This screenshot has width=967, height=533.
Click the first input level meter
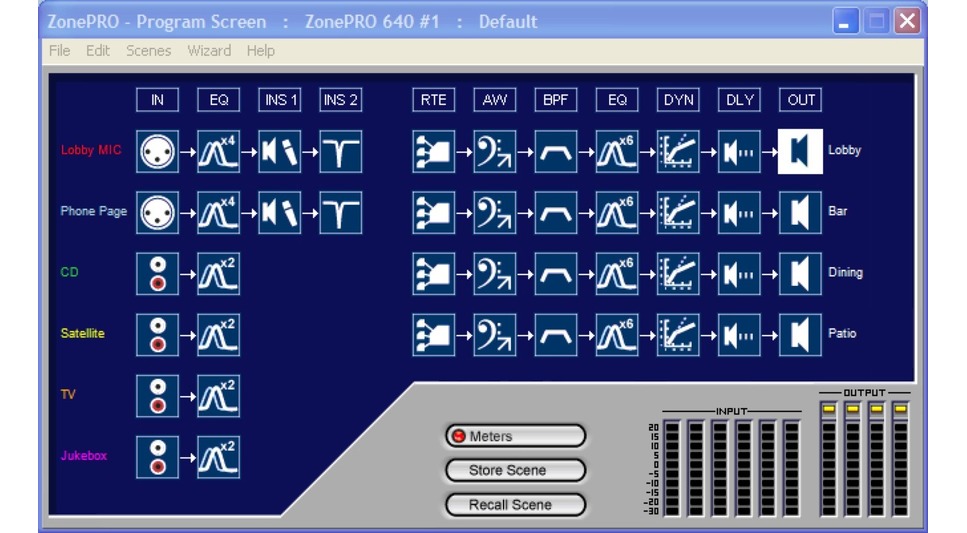point(672,468)
